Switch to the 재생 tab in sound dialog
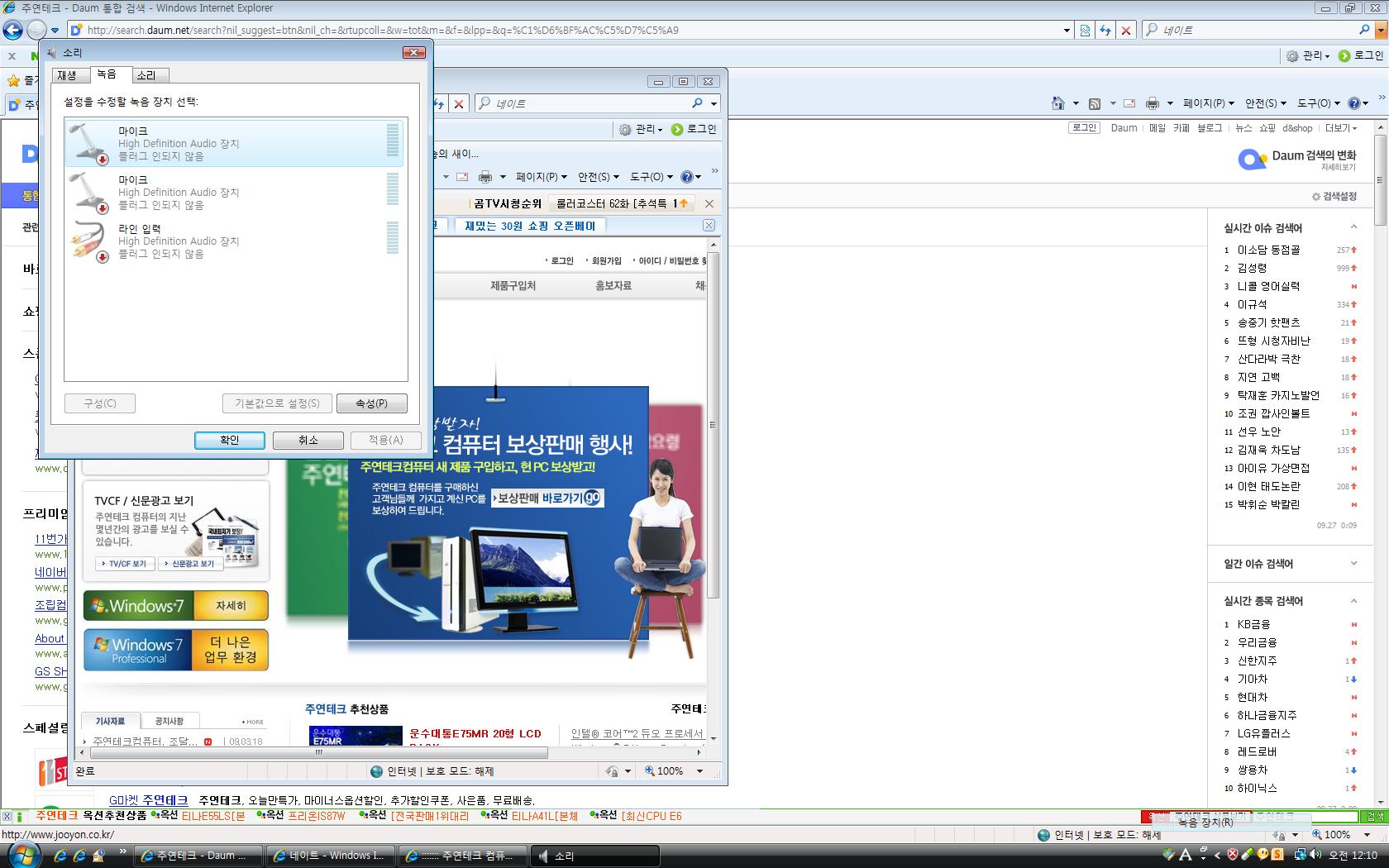This screenshot has width=1389, height=868. pos(67,75)
